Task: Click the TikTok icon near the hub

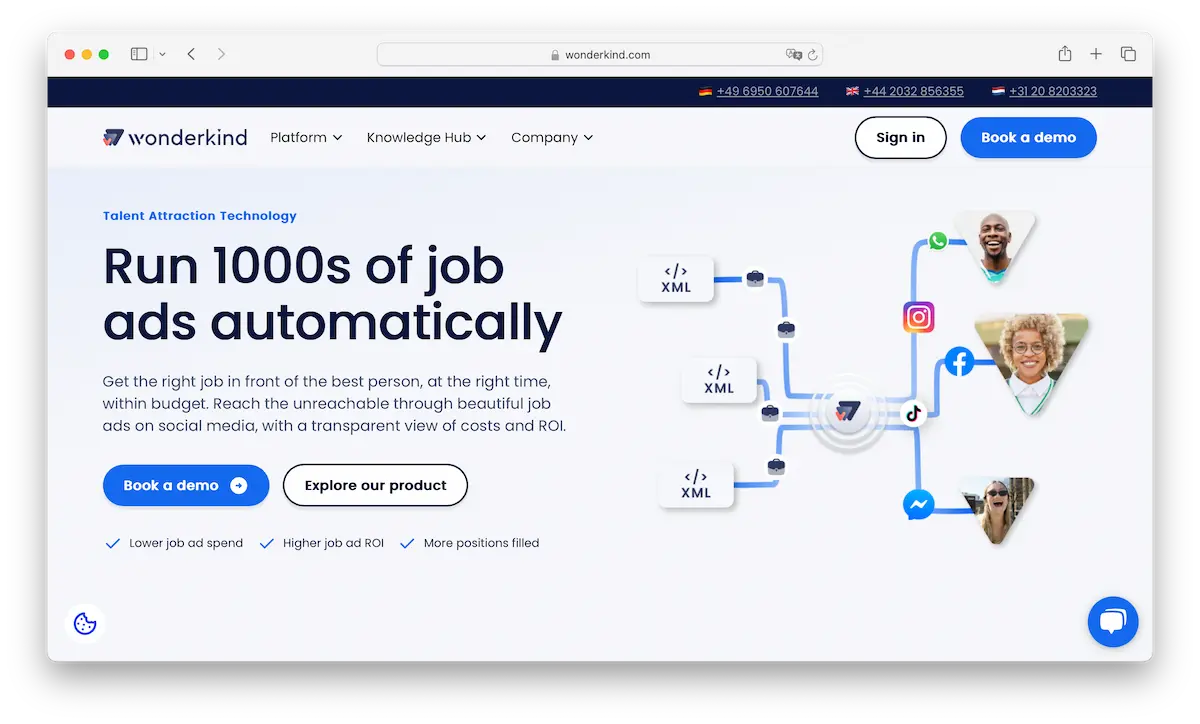Action: (914, 412)
